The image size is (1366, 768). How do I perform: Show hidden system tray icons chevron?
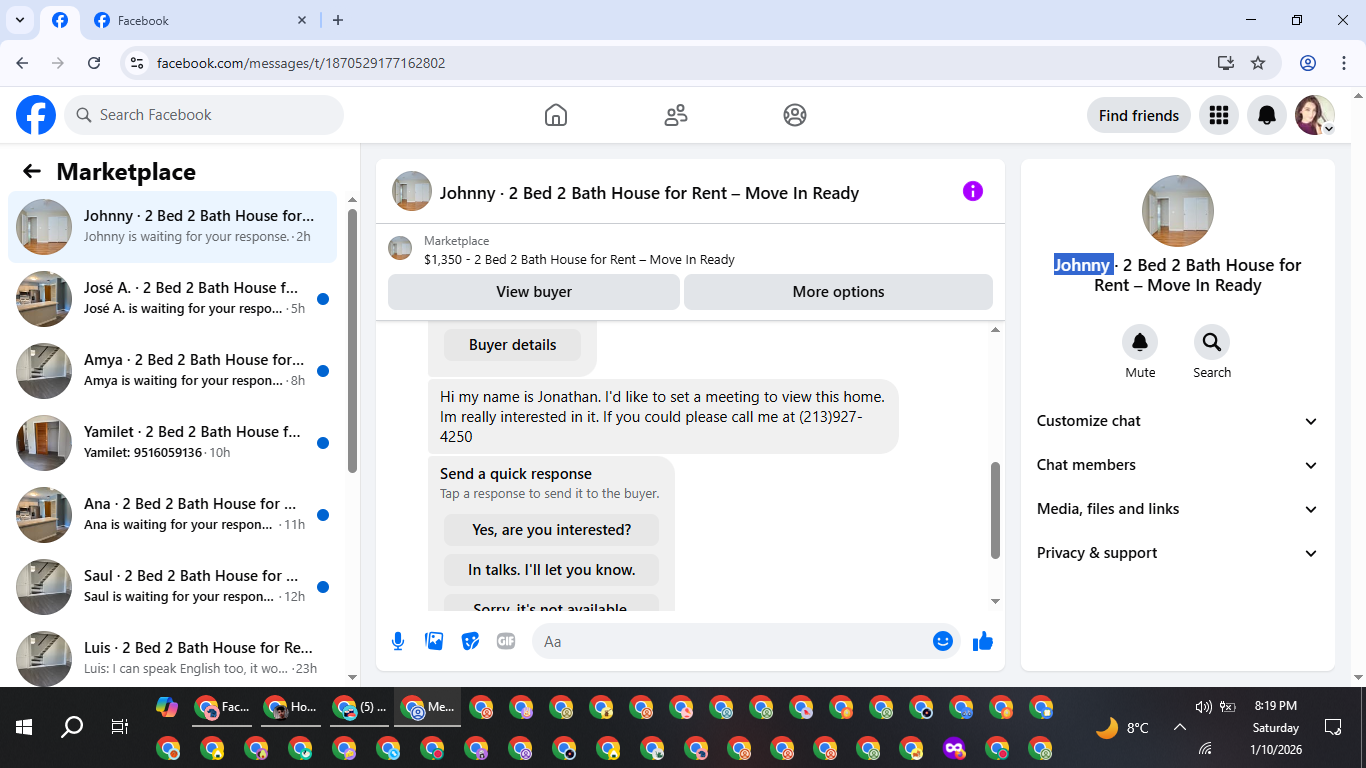[1179, 728]
